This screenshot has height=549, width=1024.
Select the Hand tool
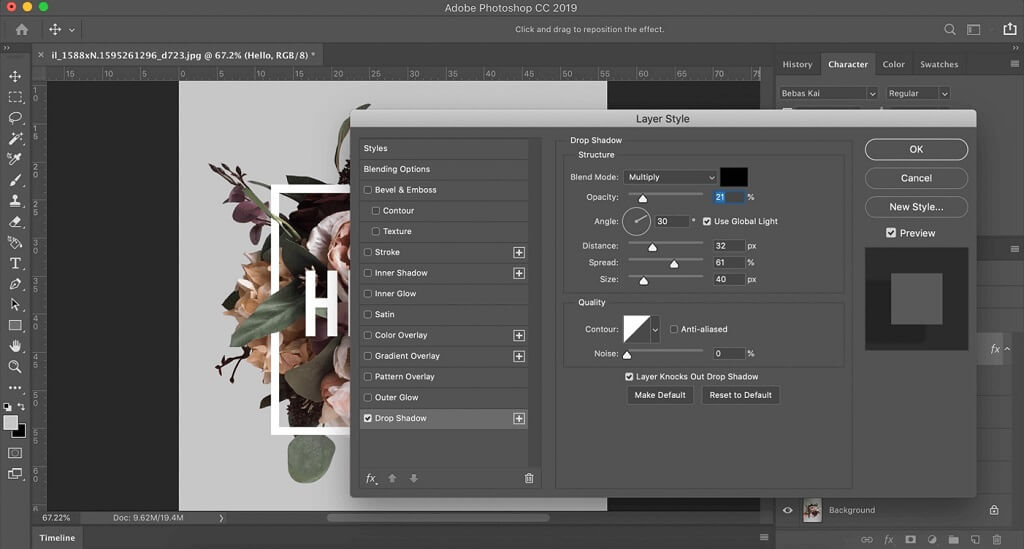coord(15,346)
